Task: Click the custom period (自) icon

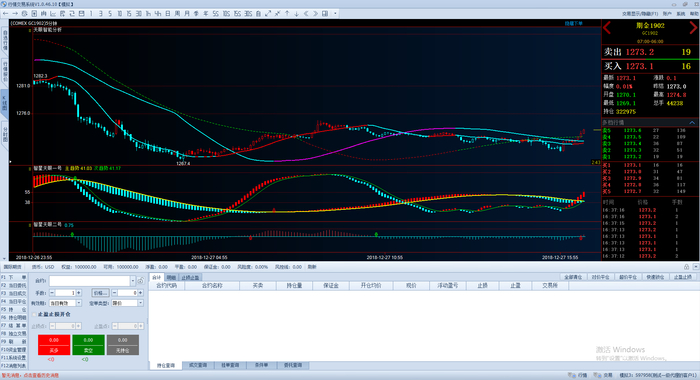Action: [x=258, y=14]
